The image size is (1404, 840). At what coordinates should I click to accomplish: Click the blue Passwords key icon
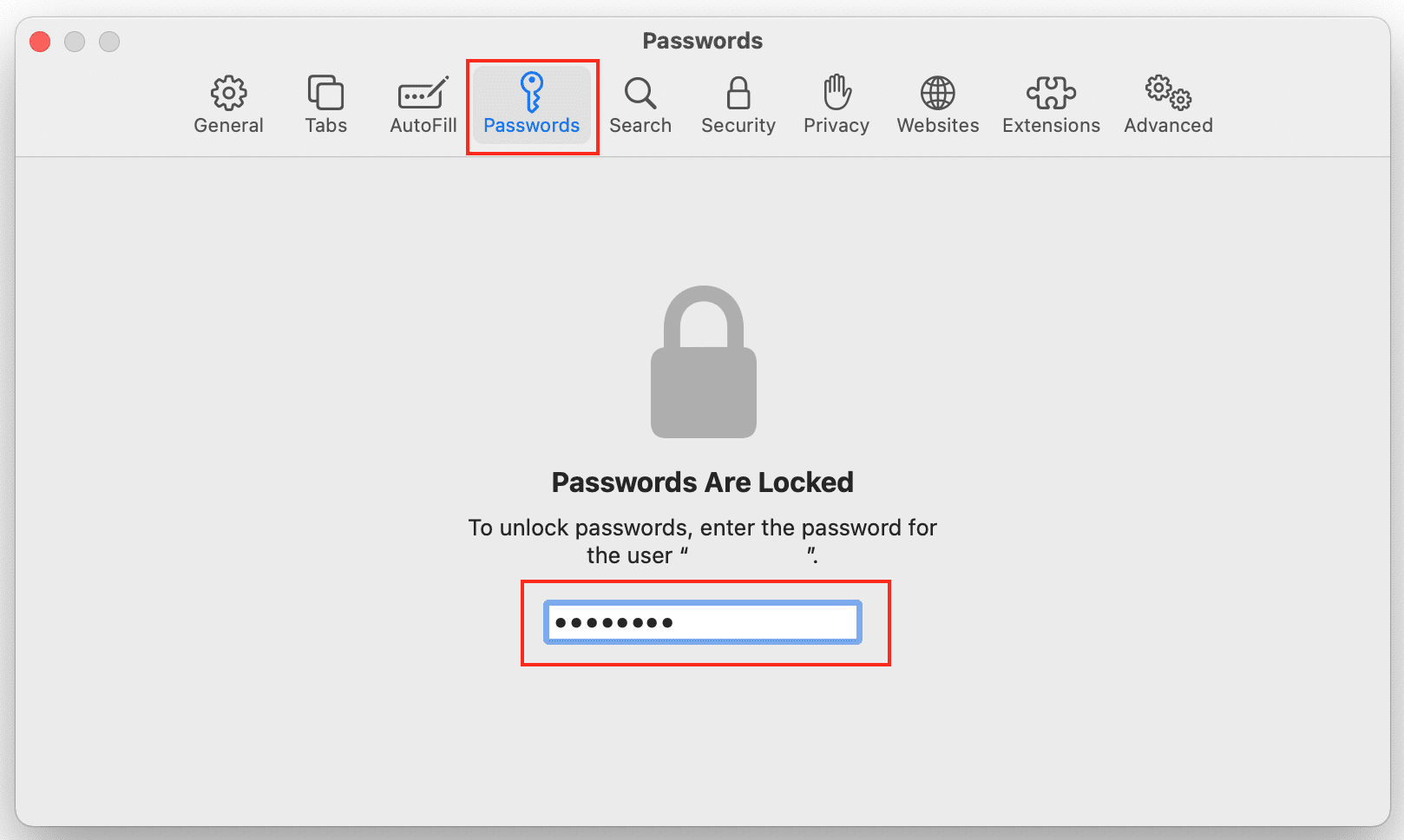(531, 92)
